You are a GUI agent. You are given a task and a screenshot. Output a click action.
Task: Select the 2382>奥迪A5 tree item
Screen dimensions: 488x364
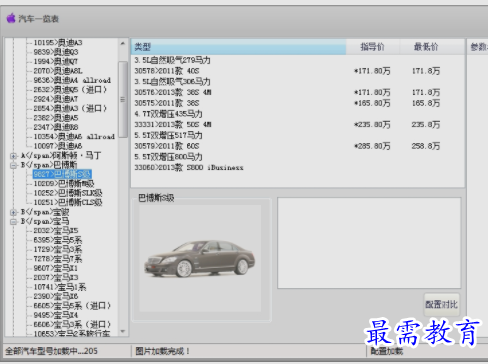click(56, 118)
